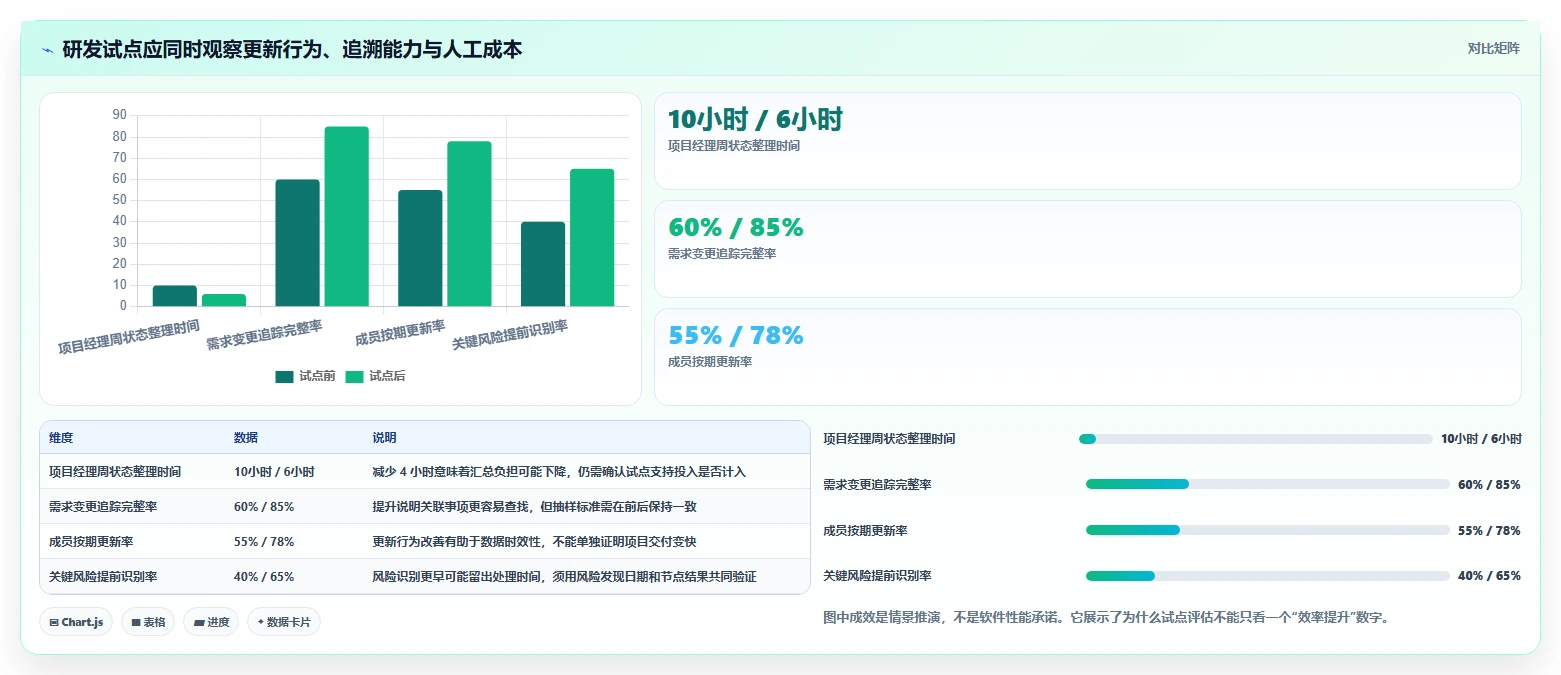Click the 说明 column header
1561x675 pixels.
(x=385, y=438)
